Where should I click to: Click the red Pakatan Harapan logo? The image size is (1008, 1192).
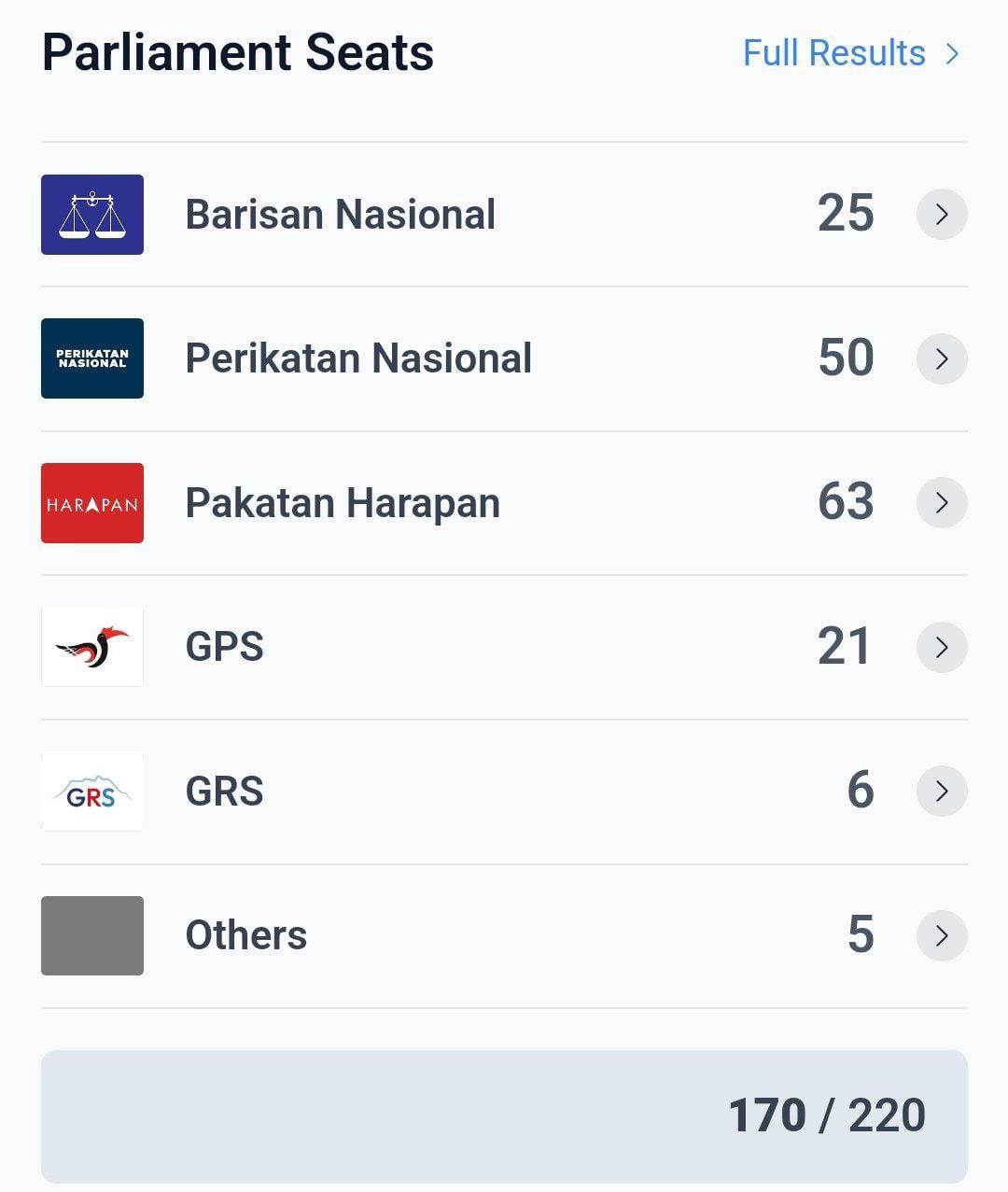point(92,503)
